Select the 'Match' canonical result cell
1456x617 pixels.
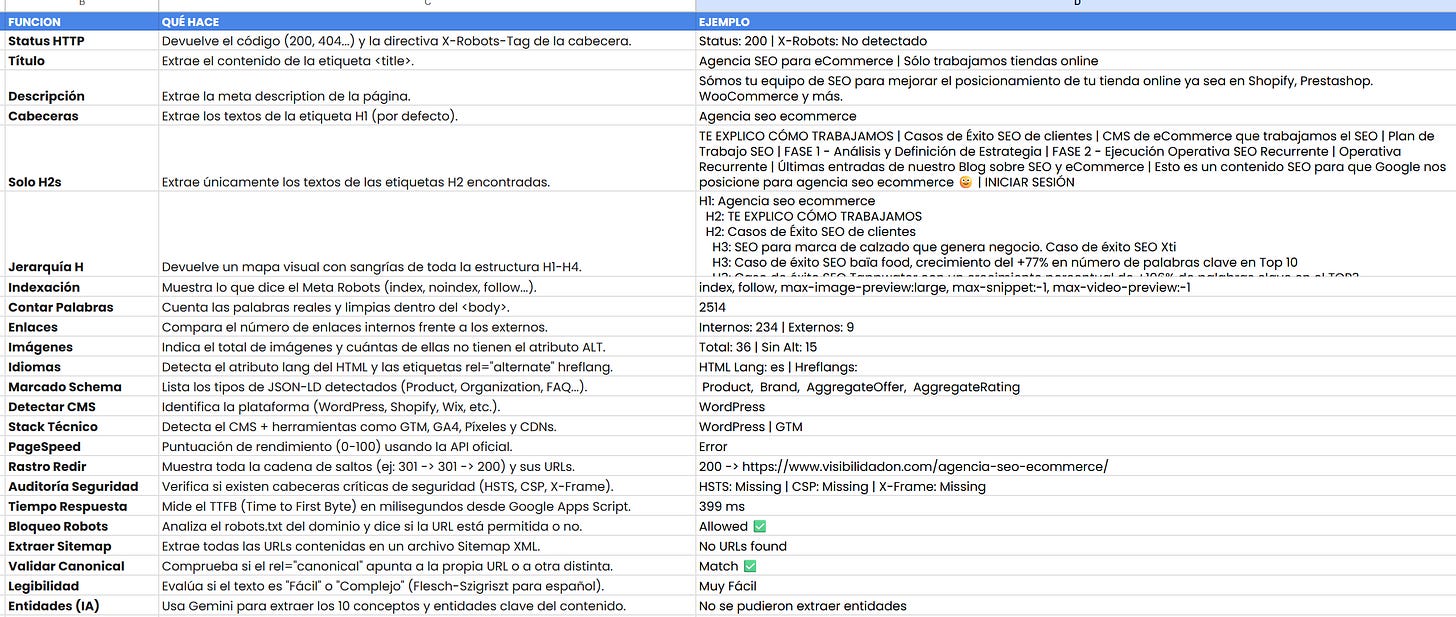[1075, 566]
